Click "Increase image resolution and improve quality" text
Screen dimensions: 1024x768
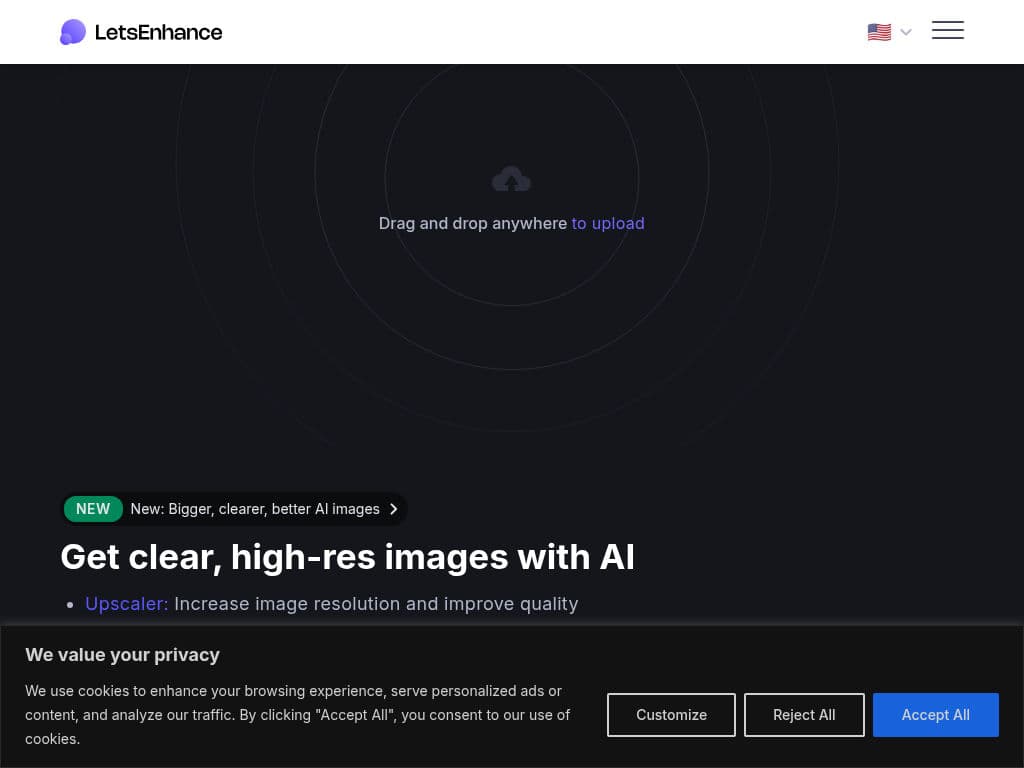pos(376,604)
